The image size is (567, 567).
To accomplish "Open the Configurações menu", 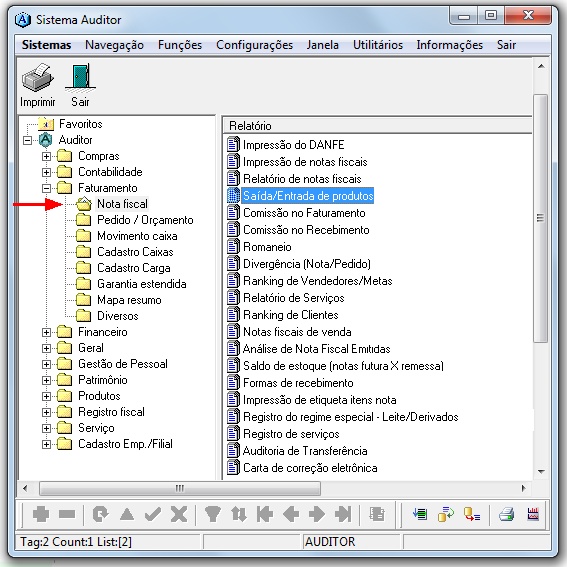I will click(x=254, y=45).
